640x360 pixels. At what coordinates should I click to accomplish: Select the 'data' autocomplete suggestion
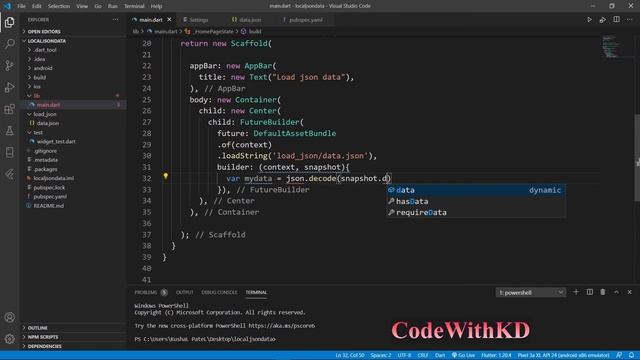tap(476, 190)
